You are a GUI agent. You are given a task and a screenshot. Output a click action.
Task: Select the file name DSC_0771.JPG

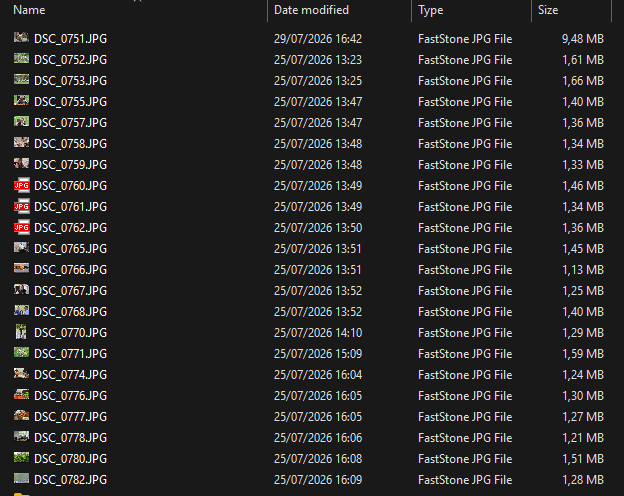tap(70, 354)
